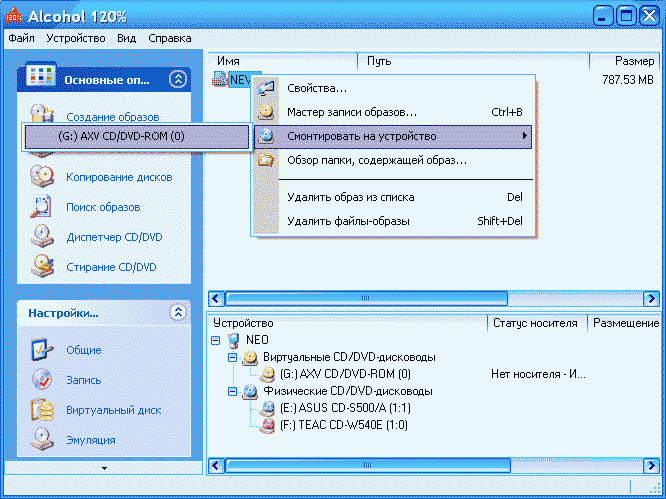Collapse the Настройки panel
The width and height of the screenshot is (666, 499).
point(178,313)
